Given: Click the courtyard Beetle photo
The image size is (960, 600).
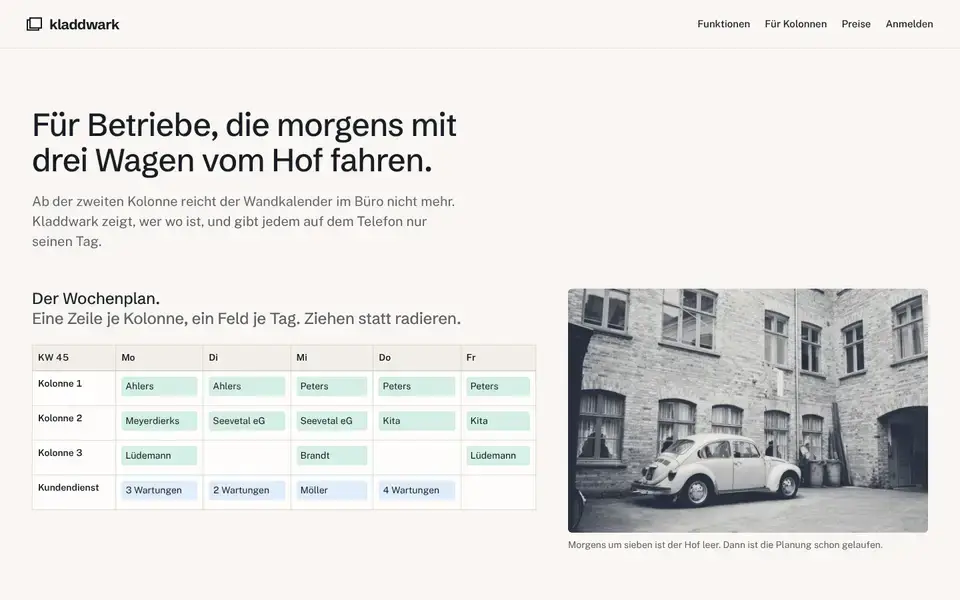Looking at the screenshot, I should (x=748, y=410).
